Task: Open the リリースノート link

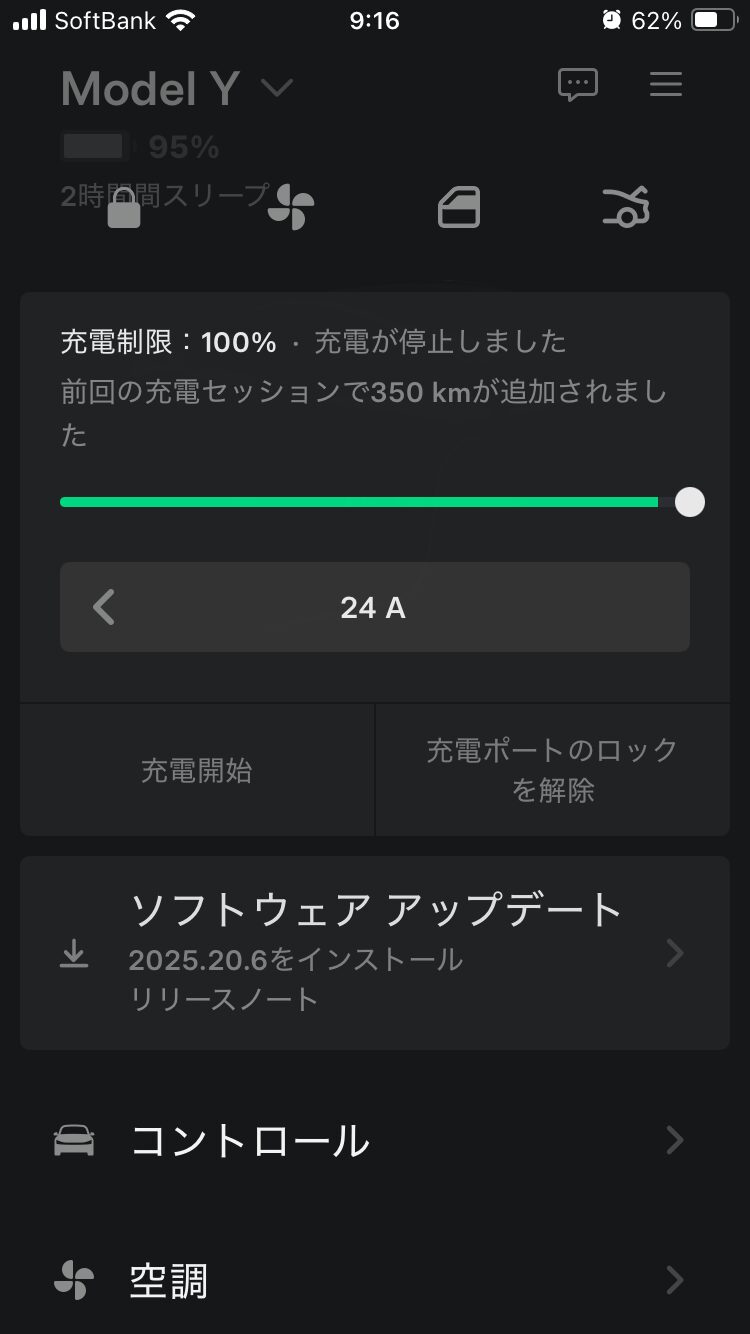Action: 224,998
